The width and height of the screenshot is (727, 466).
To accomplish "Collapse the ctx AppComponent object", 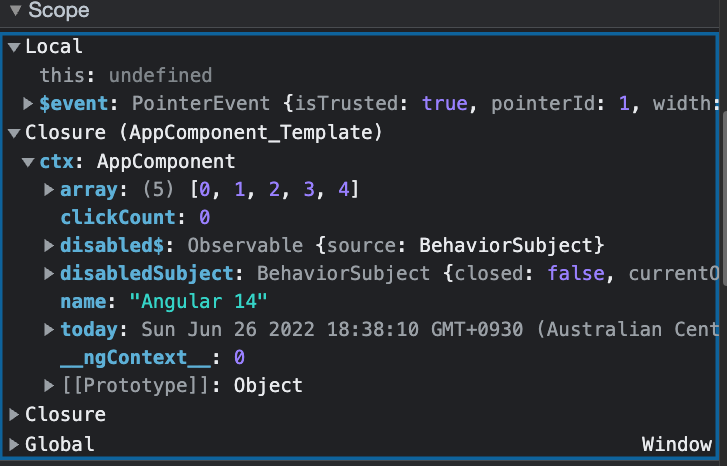I will 28,161.
